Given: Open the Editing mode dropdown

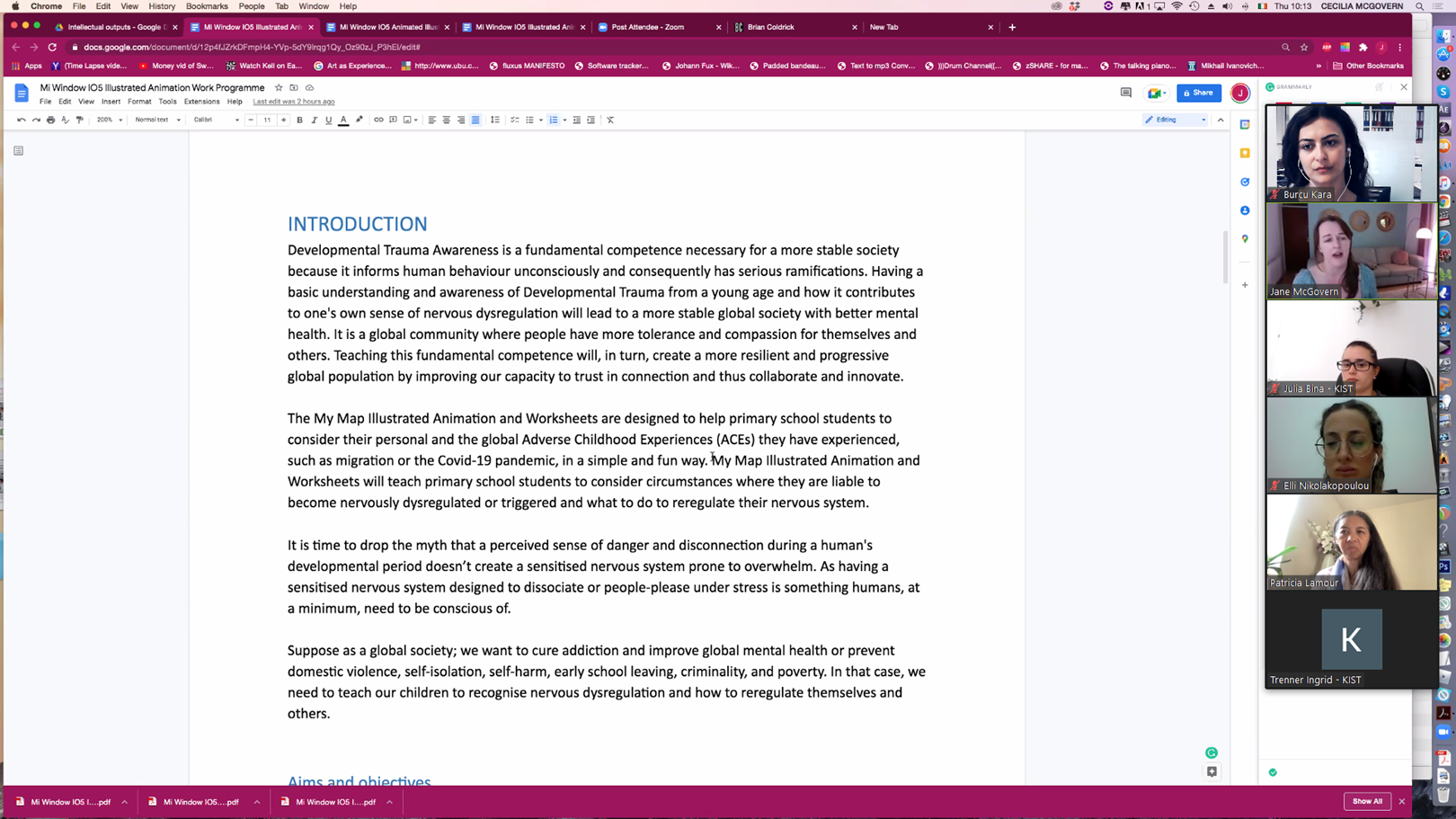Looking at the screenshot, I should pyautogui.click(x=1175, y=120).
